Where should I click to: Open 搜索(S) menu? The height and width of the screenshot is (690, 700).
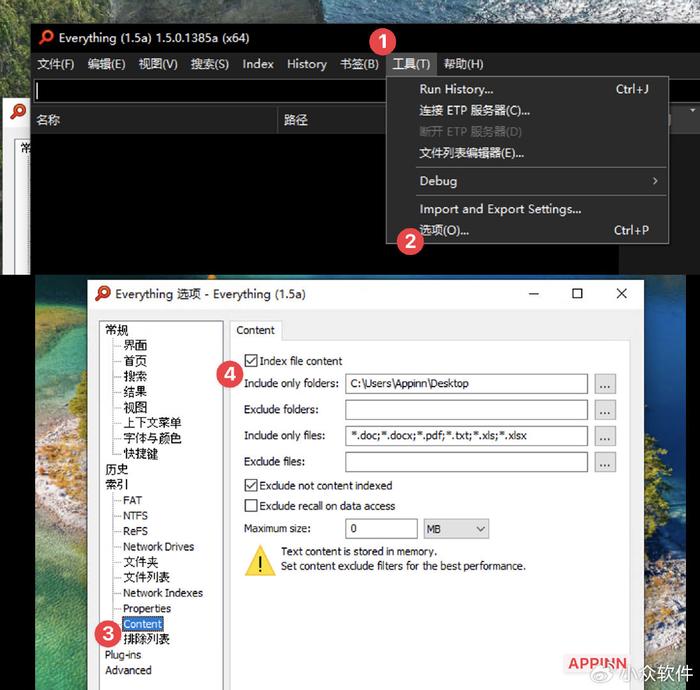point(210,64)
